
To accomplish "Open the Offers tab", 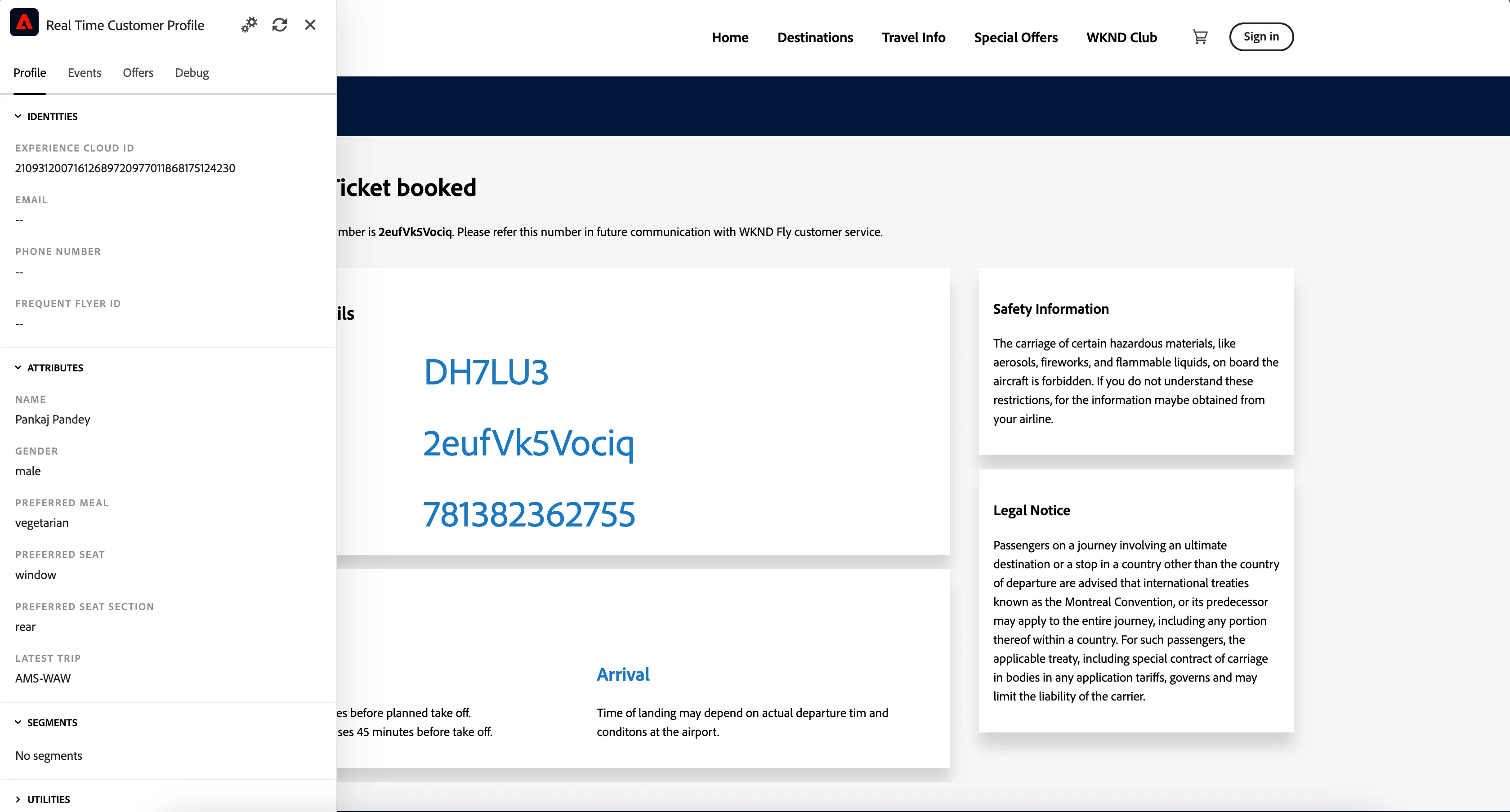I will click(138, 73).
